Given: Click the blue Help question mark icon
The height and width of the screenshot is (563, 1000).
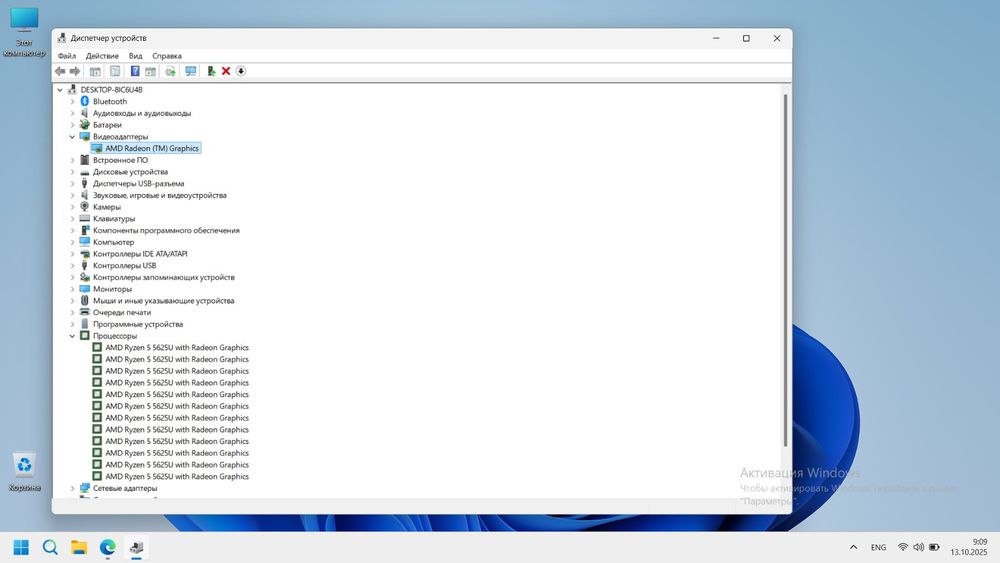Looking at the screenshot, I should [x=135, y=71].
